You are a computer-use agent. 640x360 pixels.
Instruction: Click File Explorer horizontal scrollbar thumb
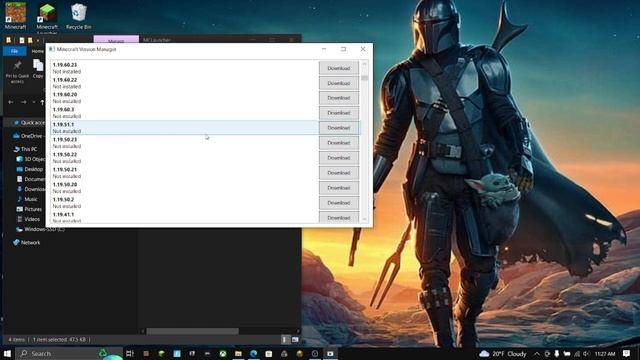(192, 331)
